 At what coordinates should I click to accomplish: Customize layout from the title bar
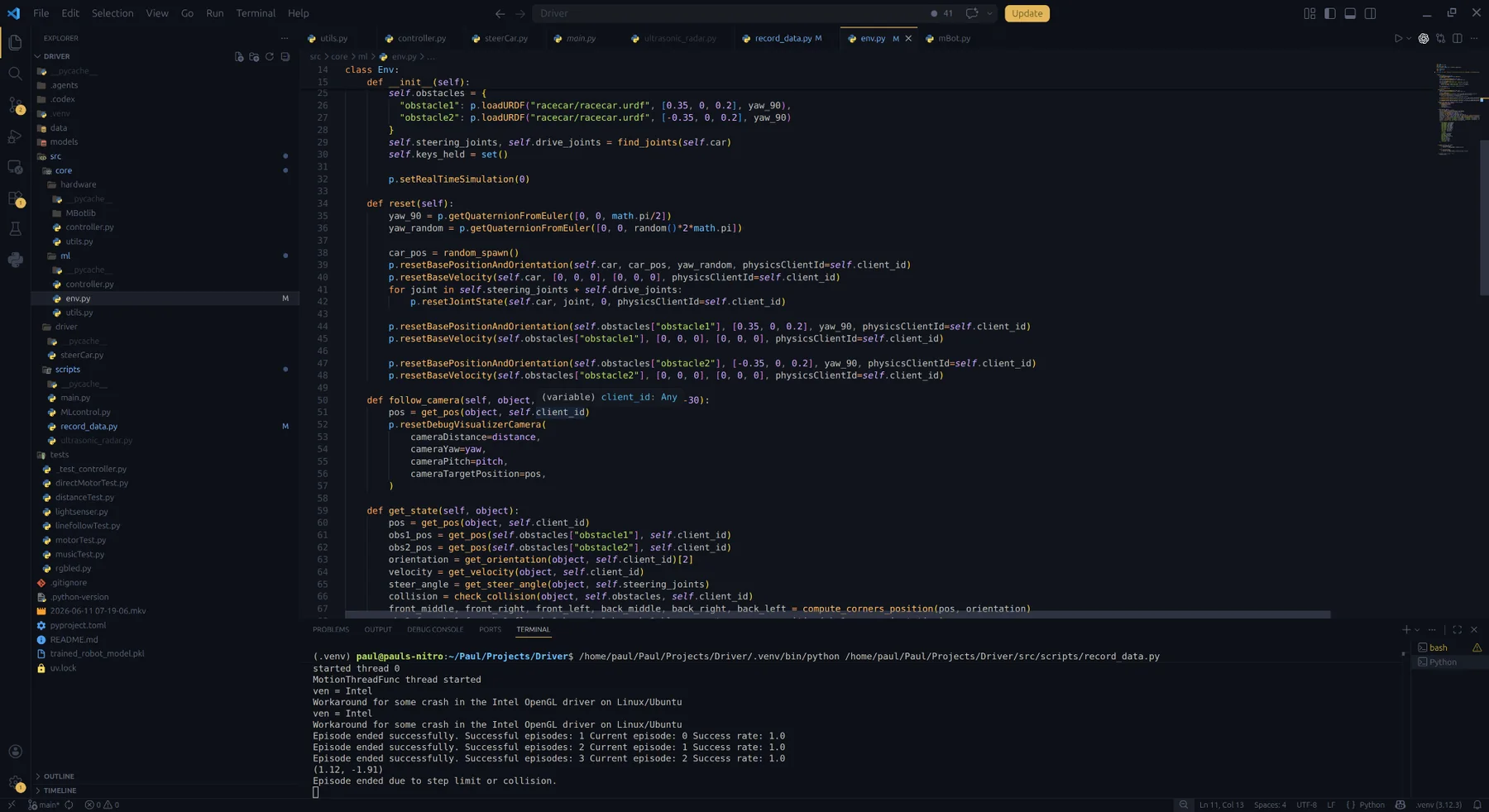pos(1309,13)
